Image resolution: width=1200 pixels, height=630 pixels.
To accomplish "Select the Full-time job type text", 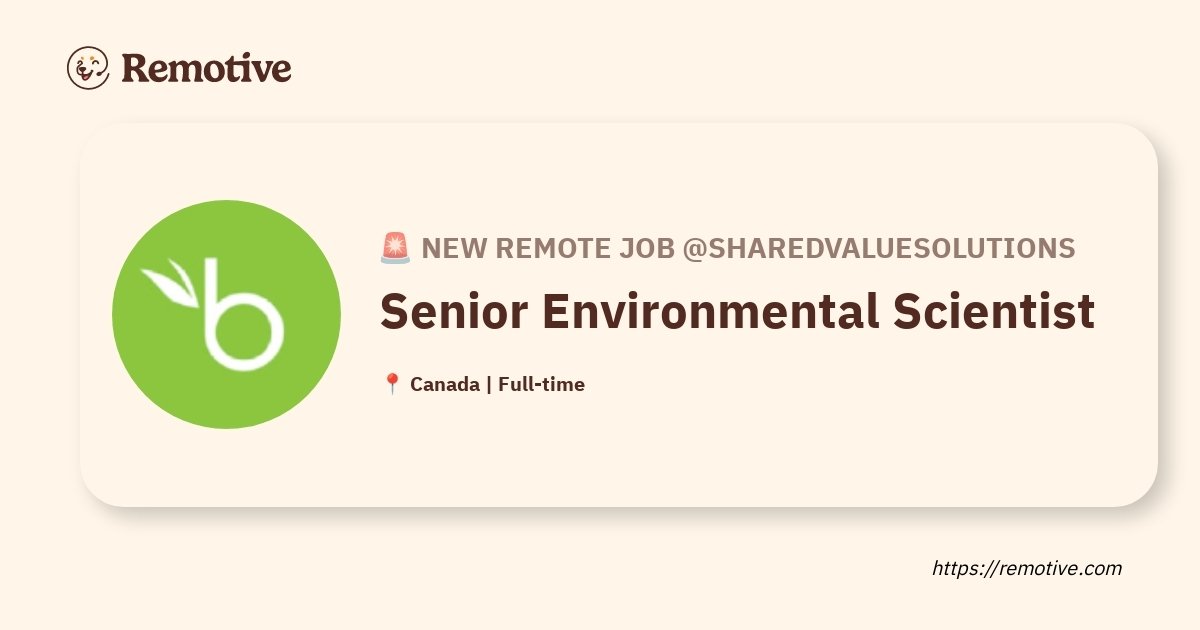I will (x=541, y=384).
